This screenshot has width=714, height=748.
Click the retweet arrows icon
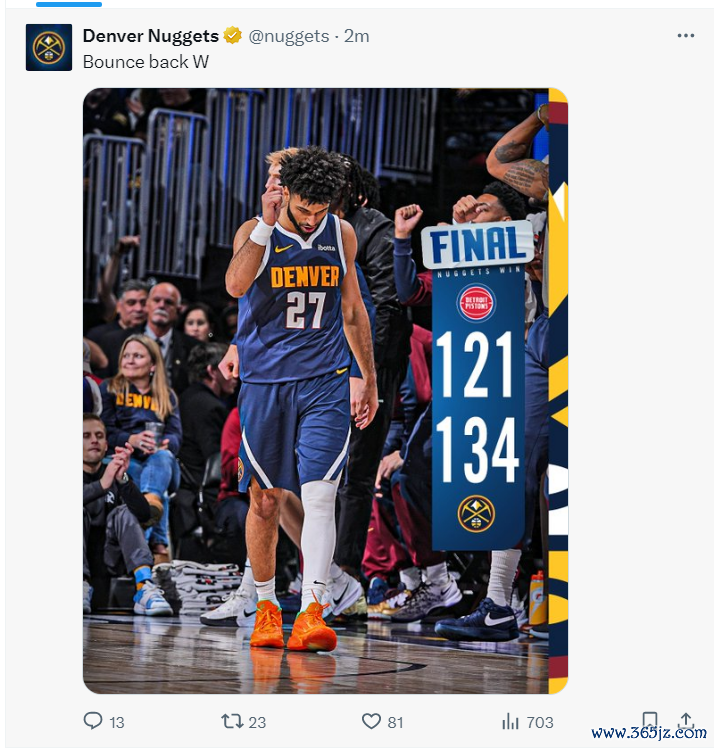232,721
